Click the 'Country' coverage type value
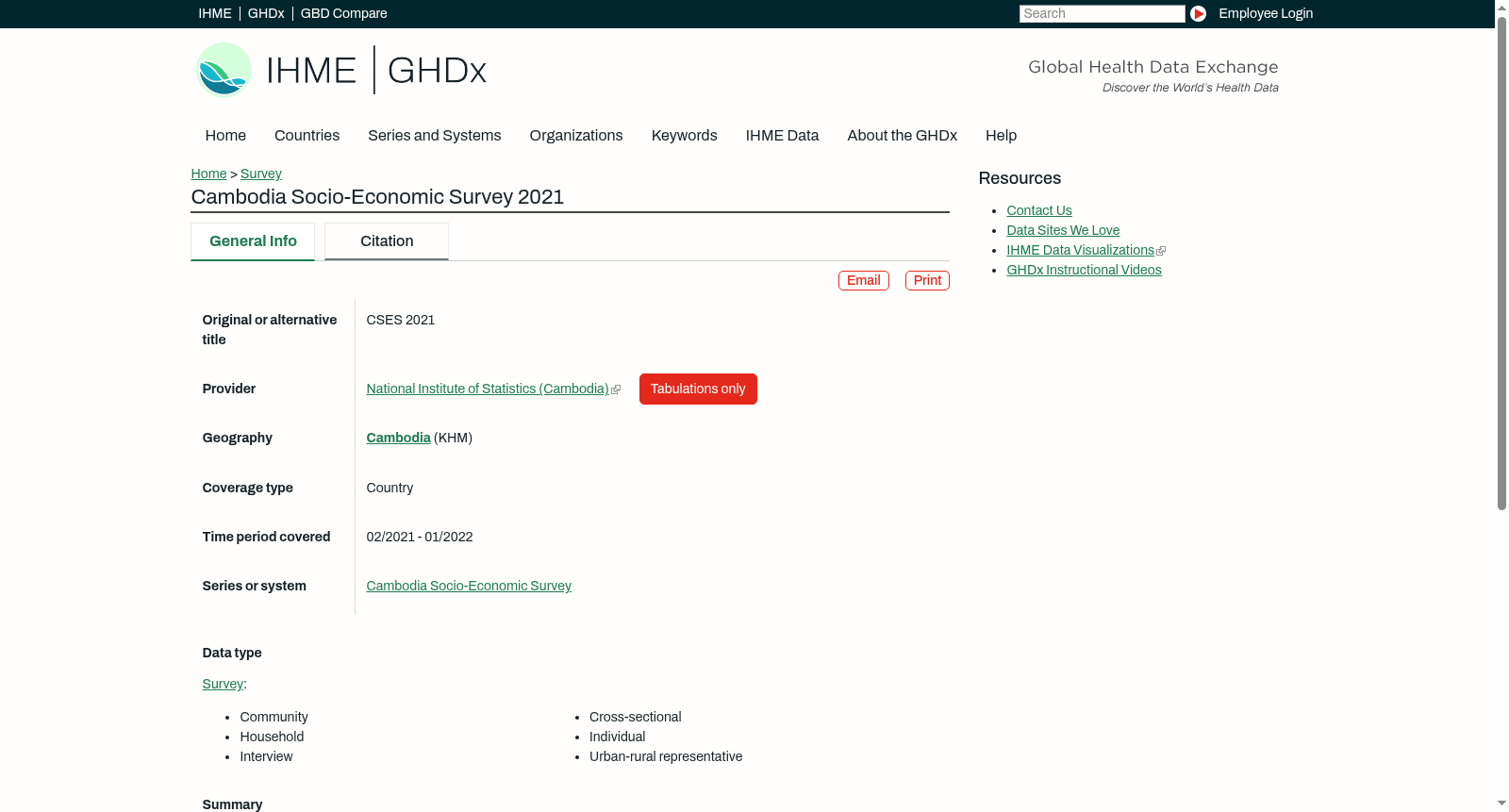 click(390, 488)
